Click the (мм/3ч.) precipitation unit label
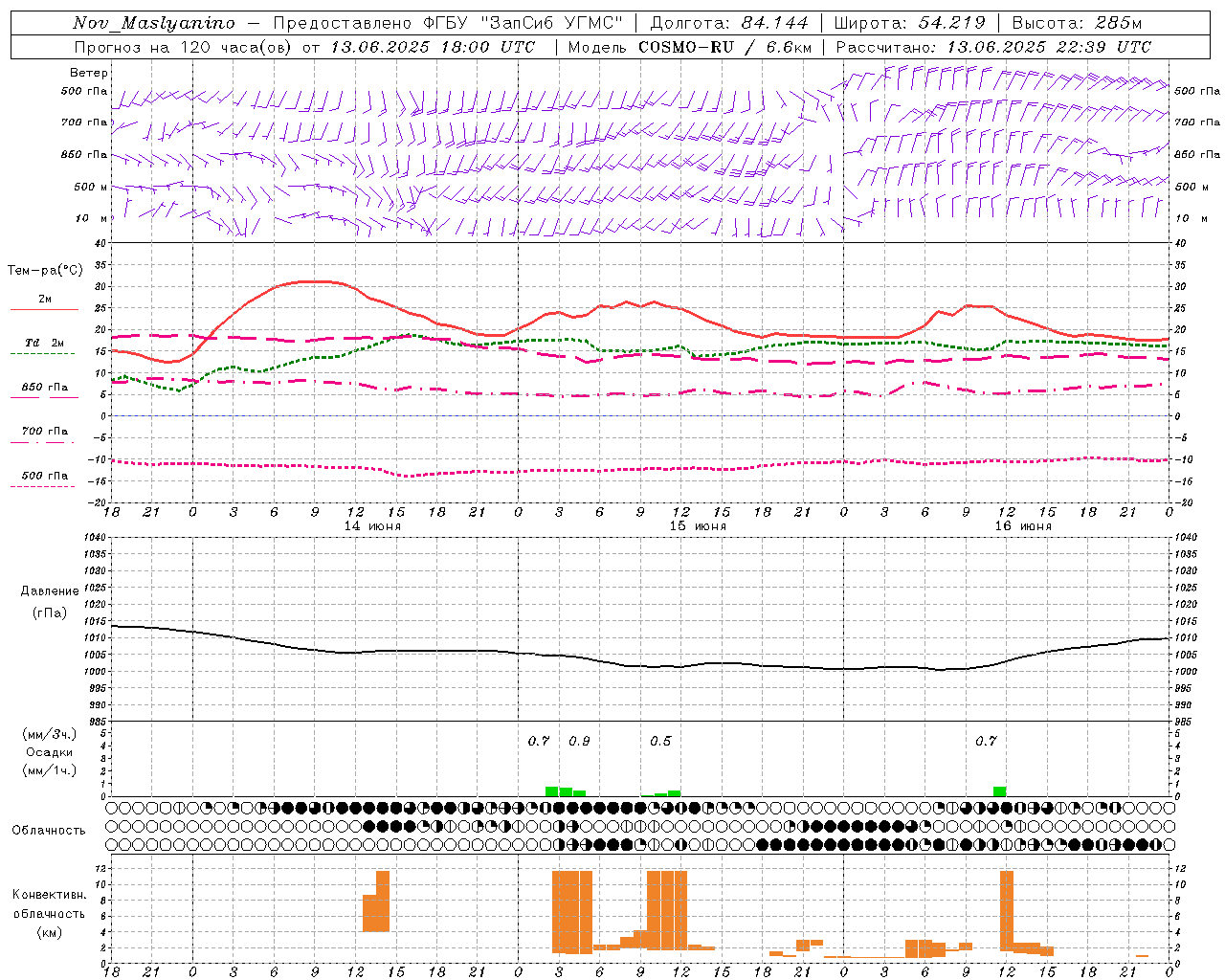1225x980 pixels. [x=50, y=734]
